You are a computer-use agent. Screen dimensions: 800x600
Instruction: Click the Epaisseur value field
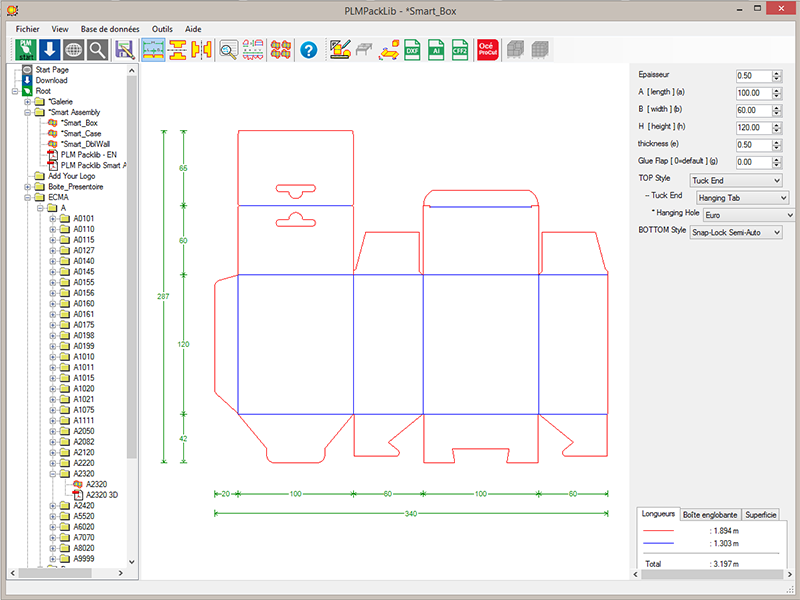coord(754,76)
